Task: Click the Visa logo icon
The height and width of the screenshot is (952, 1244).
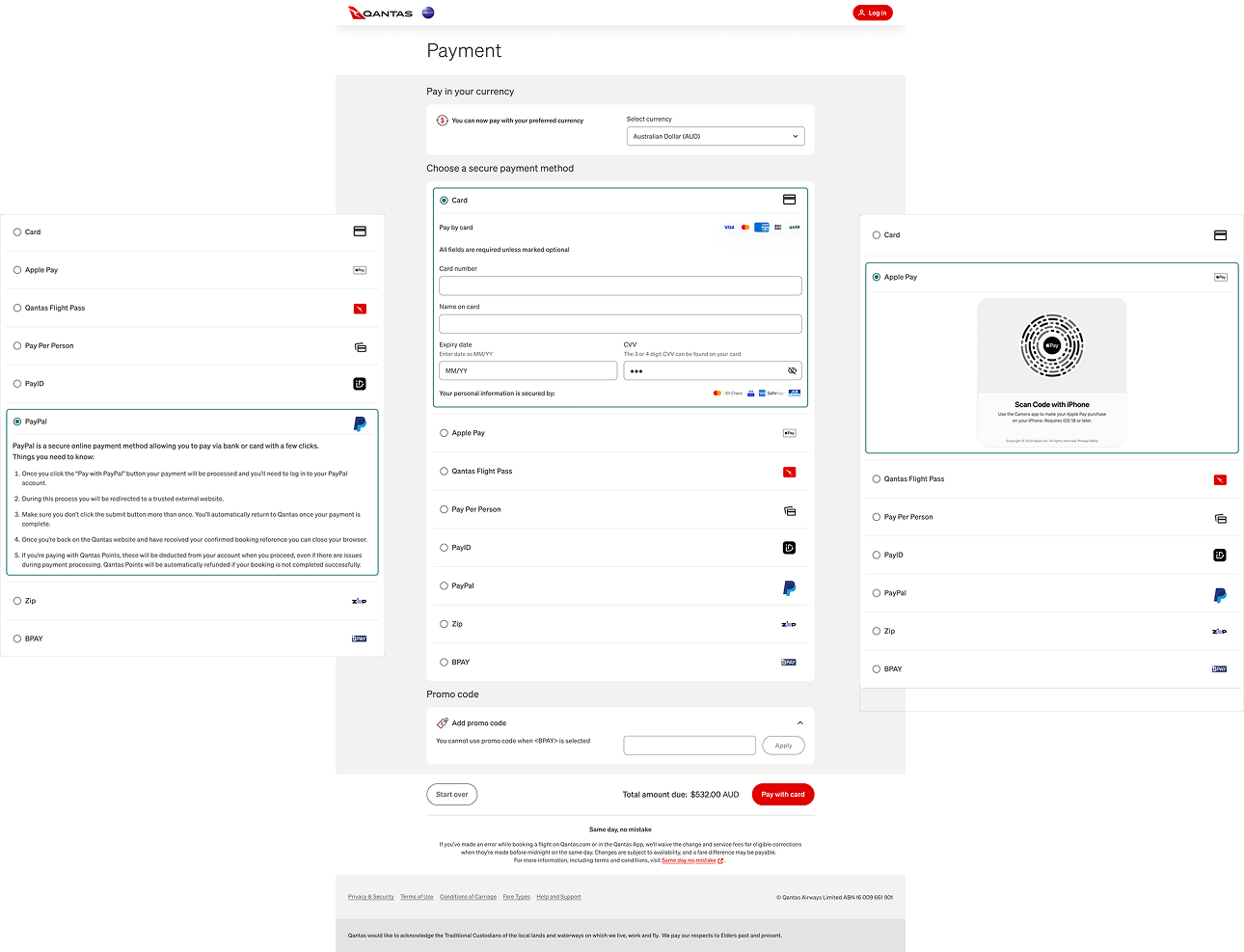Action: (x=729, y=228)
